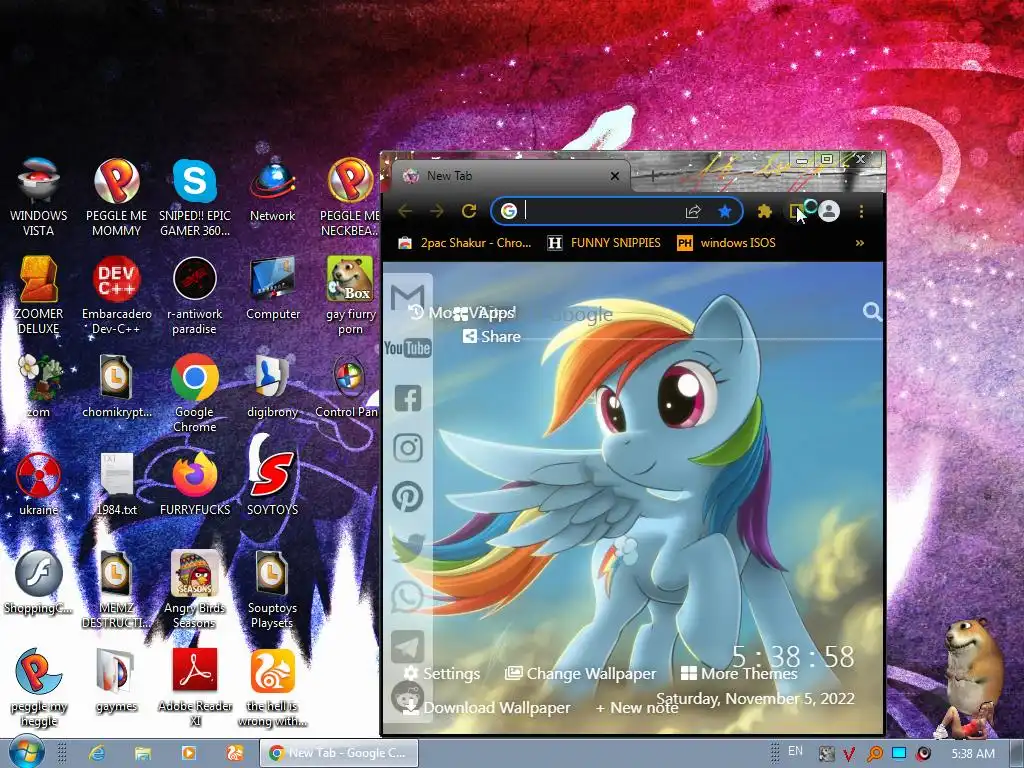This screenshot has width=1024, height=768.
Task: Go back in Chrome
Action: [406, 211]
